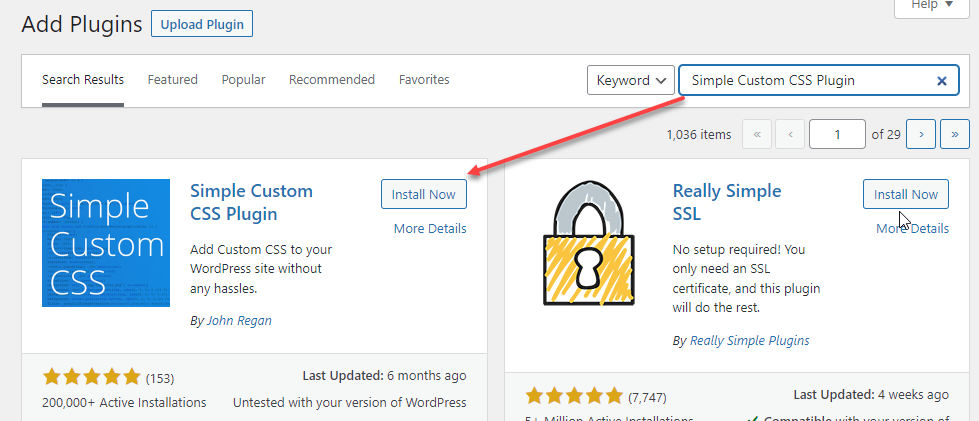Install Really Simple SSL plugin now

coord(905,194)
